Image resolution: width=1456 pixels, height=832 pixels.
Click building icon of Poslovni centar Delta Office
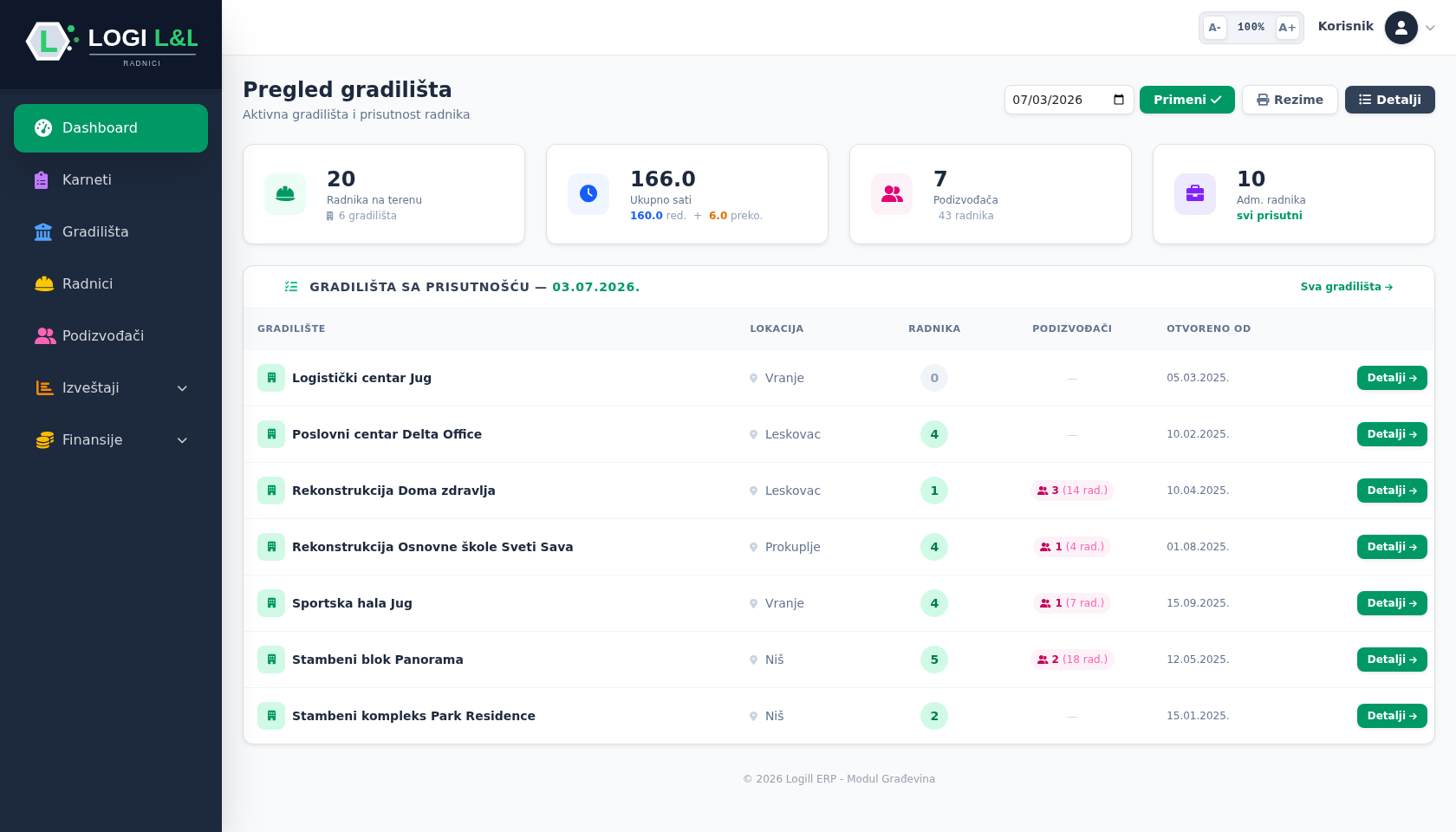[x=271, y=434]
